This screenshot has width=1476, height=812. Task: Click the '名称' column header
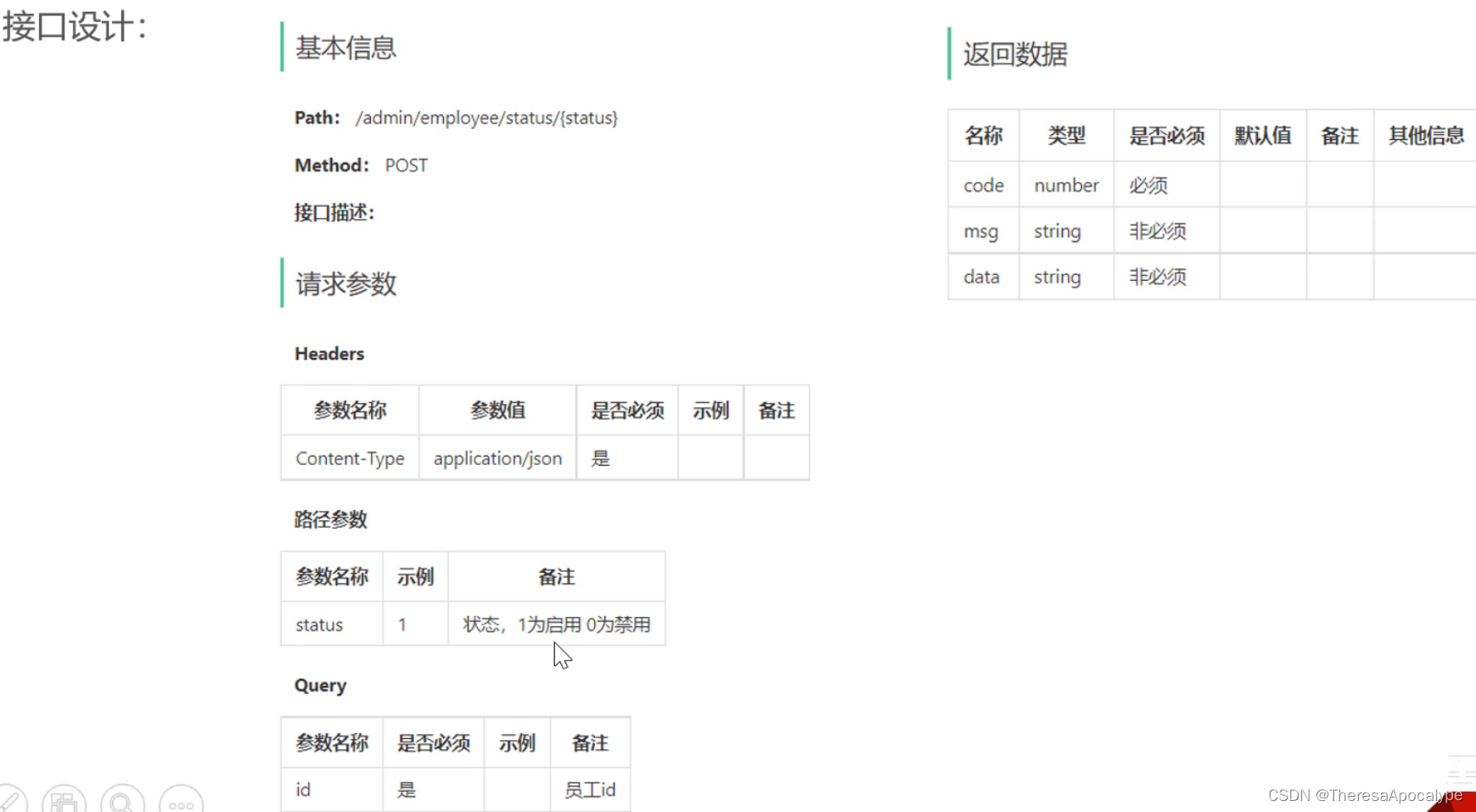(984, 136)
